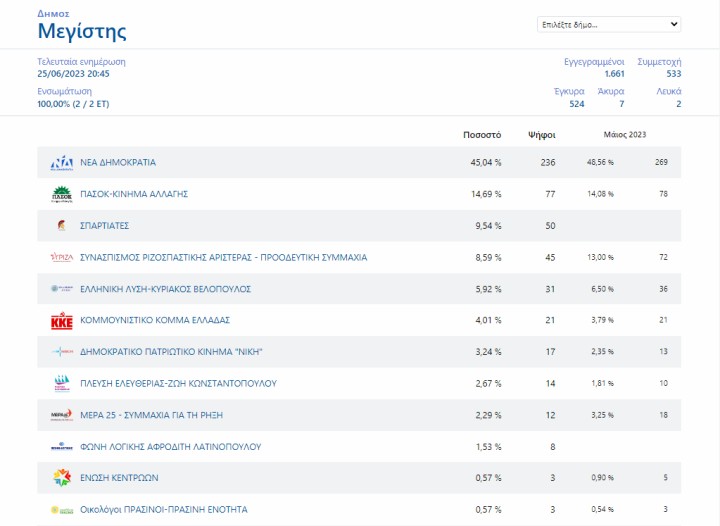This screenshot has width=720, height=526.
Task: Click the Πλεύση Ελευθερίας logo
Action: (x=62, y=384)
